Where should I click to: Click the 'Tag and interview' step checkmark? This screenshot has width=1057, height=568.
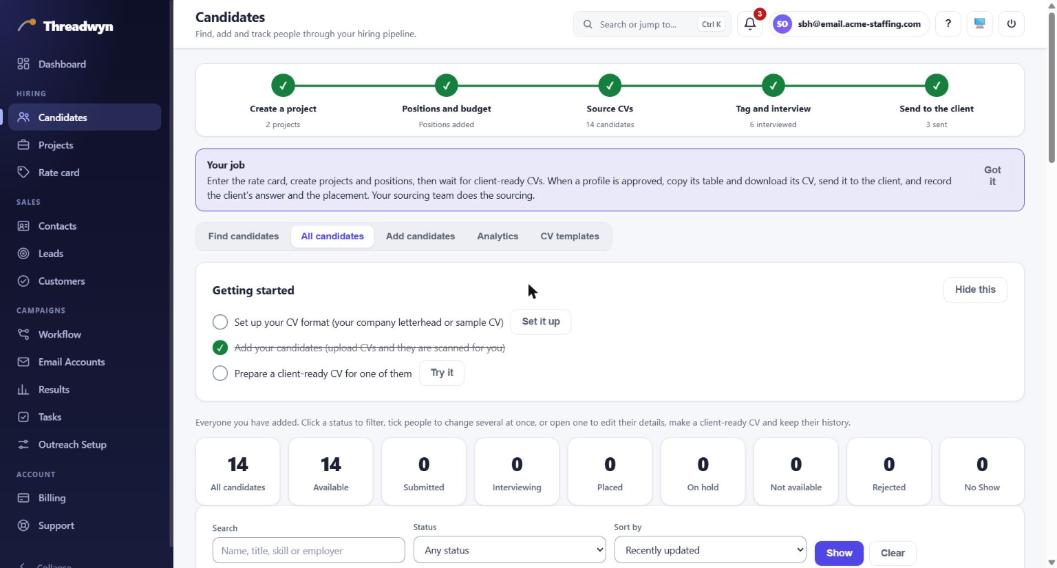click(773, 86)
